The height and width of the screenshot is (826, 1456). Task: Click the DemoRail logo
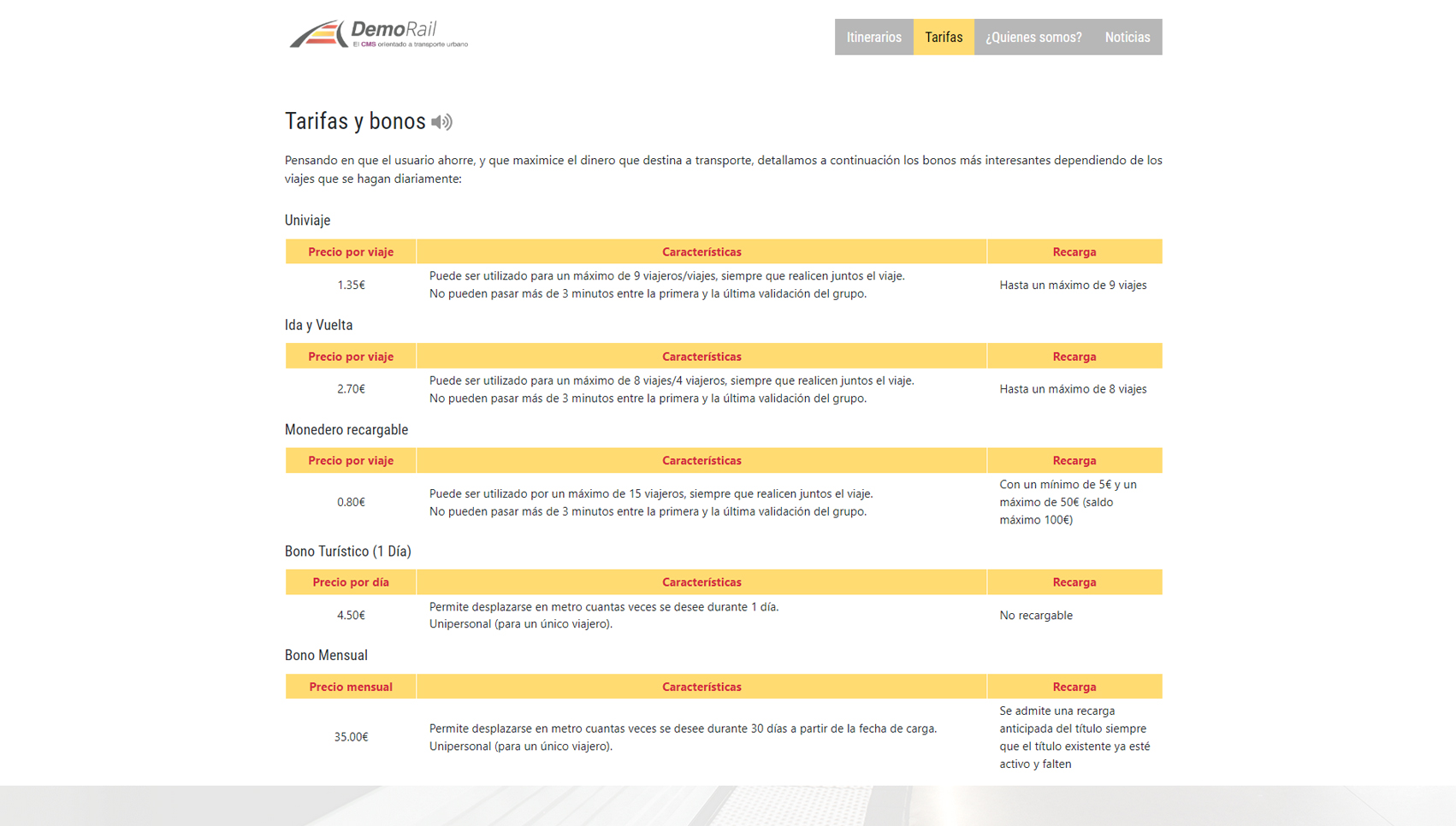(x=378, y=34)
